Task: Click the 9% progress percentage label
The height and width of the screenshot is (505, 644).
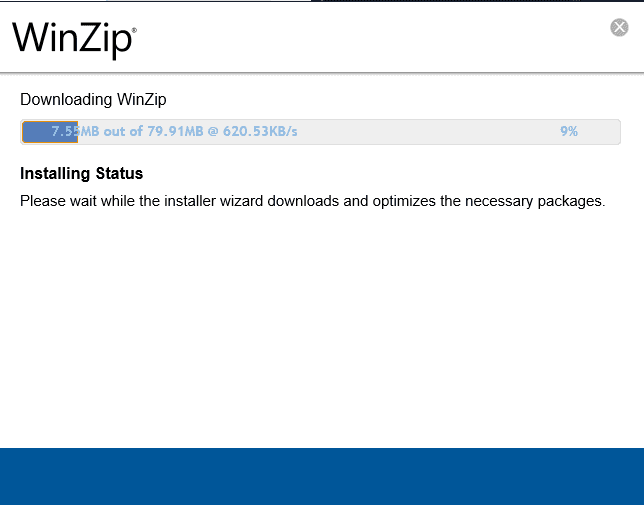Action: click(x=569, y=131)
